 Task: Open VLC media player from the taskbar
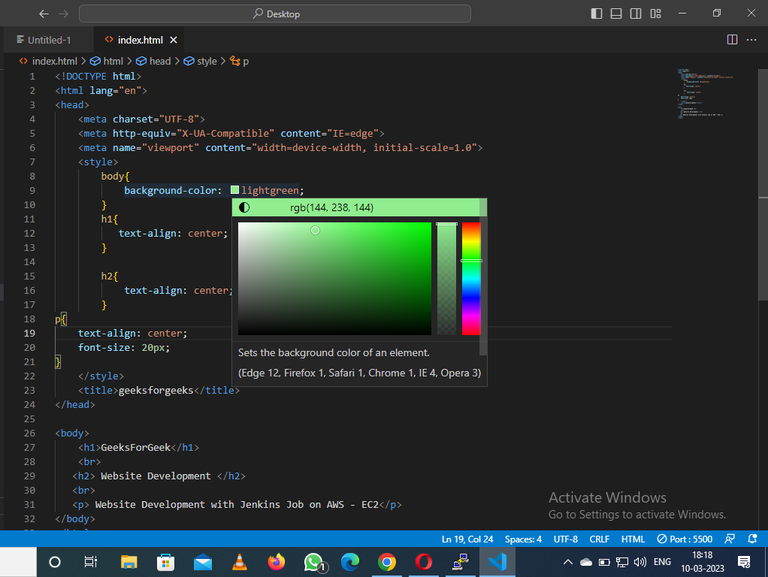[239, 562]
